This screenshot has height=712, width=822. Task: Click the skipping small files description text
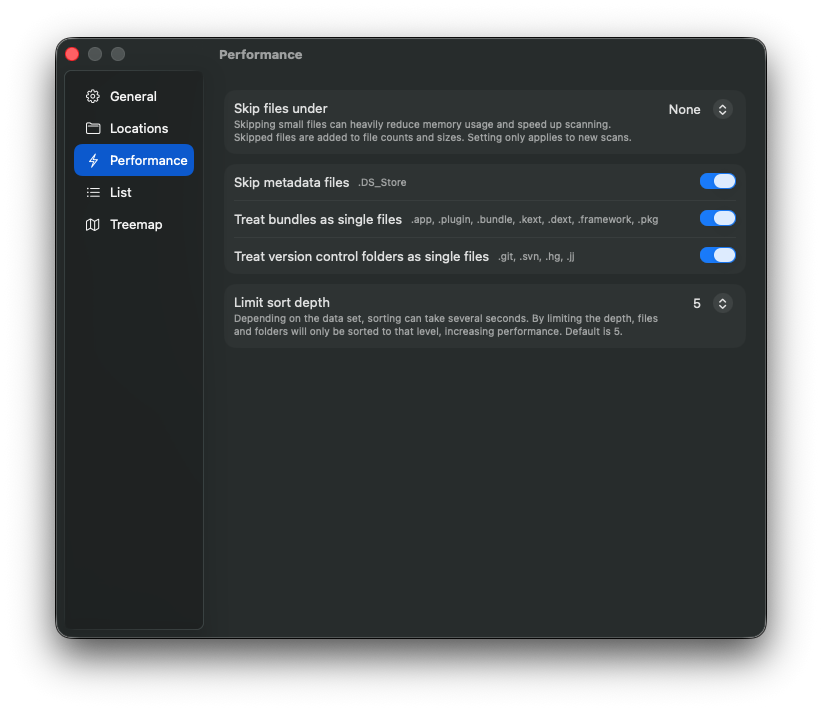coord(432,131)
